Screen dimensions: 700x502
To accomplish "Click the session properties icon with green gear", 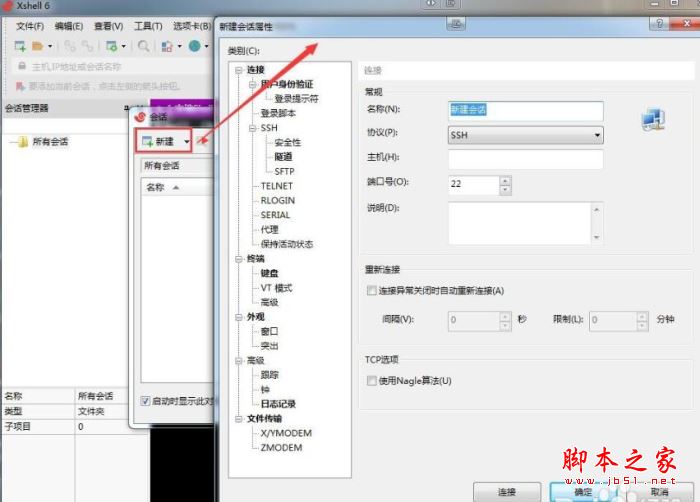I will [x=111, y=46].
